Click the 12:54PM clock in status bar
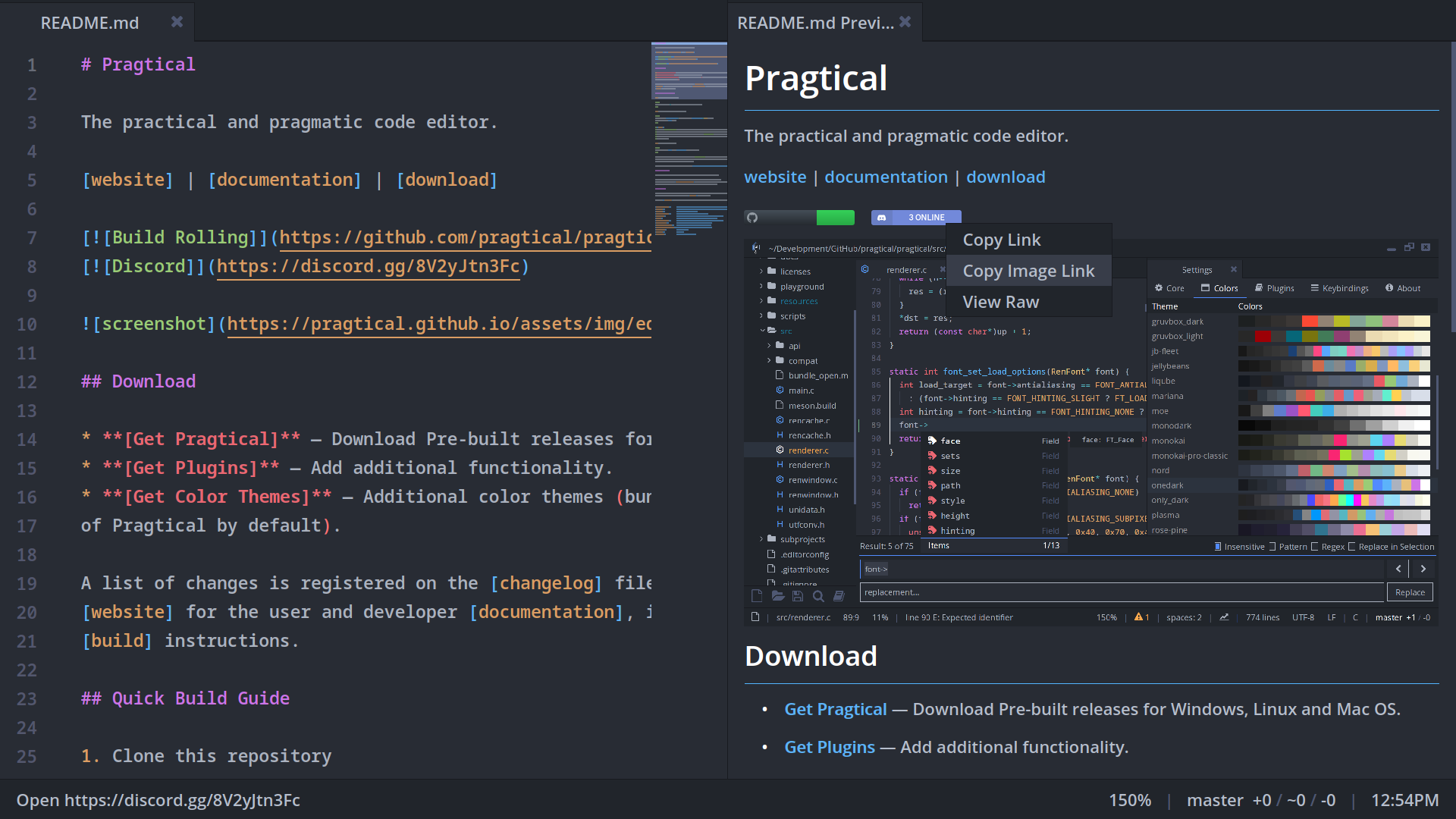1456x819 pixels. click(1404, 800)
